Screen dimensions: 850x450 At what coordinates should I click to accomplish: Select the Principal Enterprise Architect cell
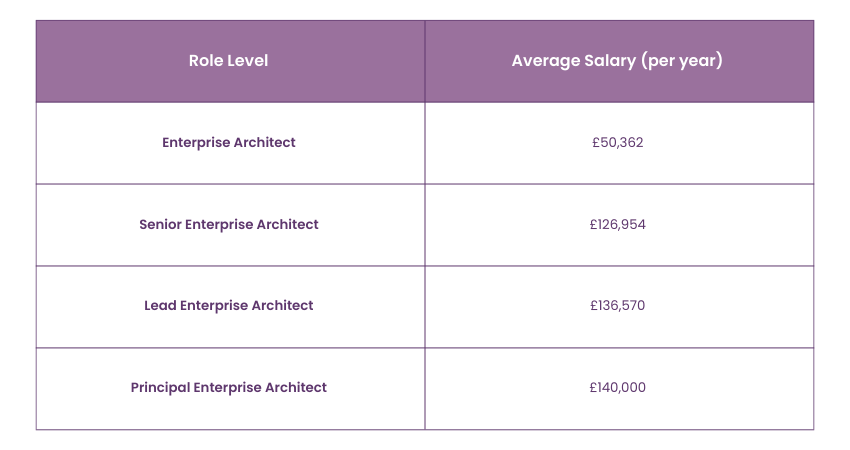[228, 387]
